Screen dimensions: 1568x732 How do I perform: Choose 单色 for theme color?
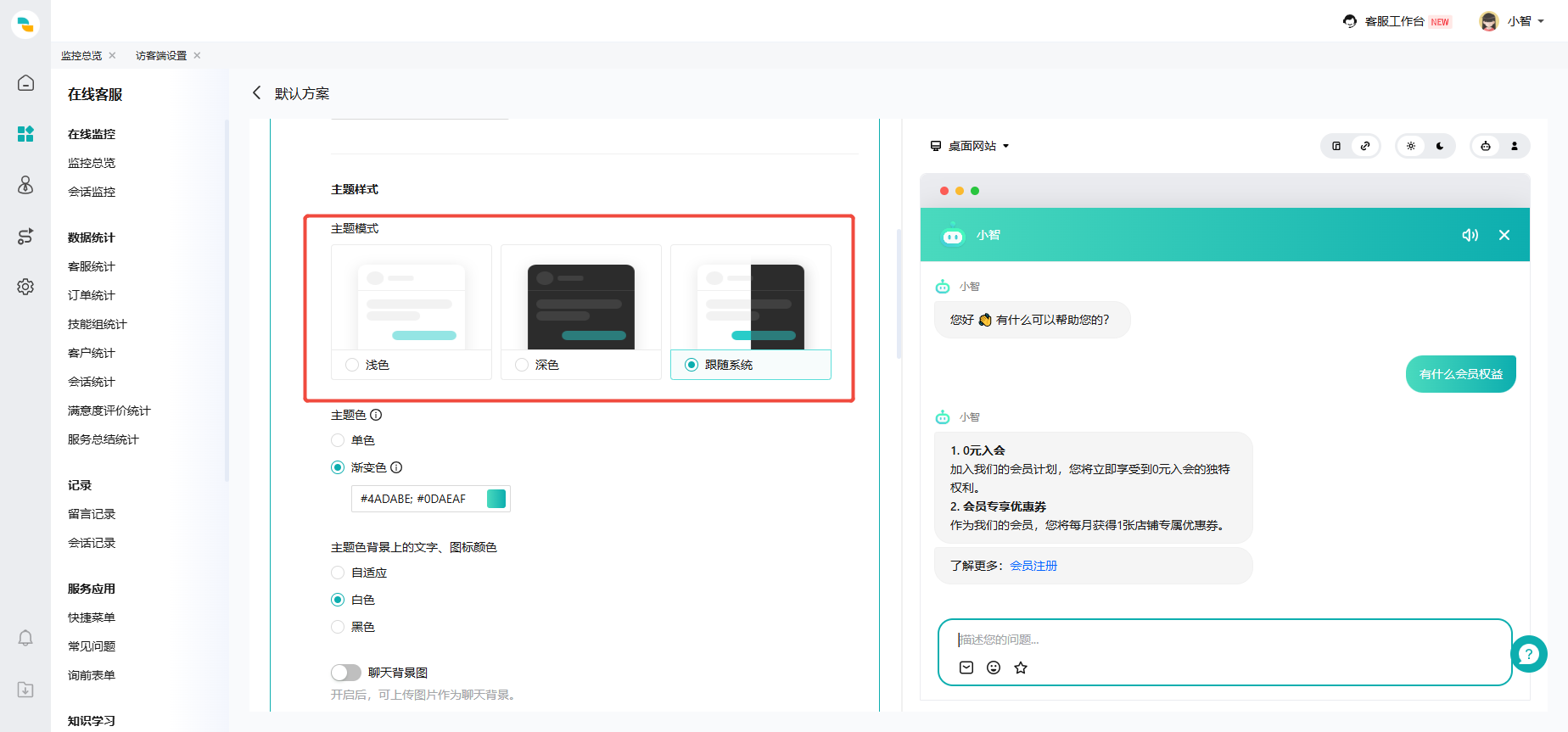338,440
